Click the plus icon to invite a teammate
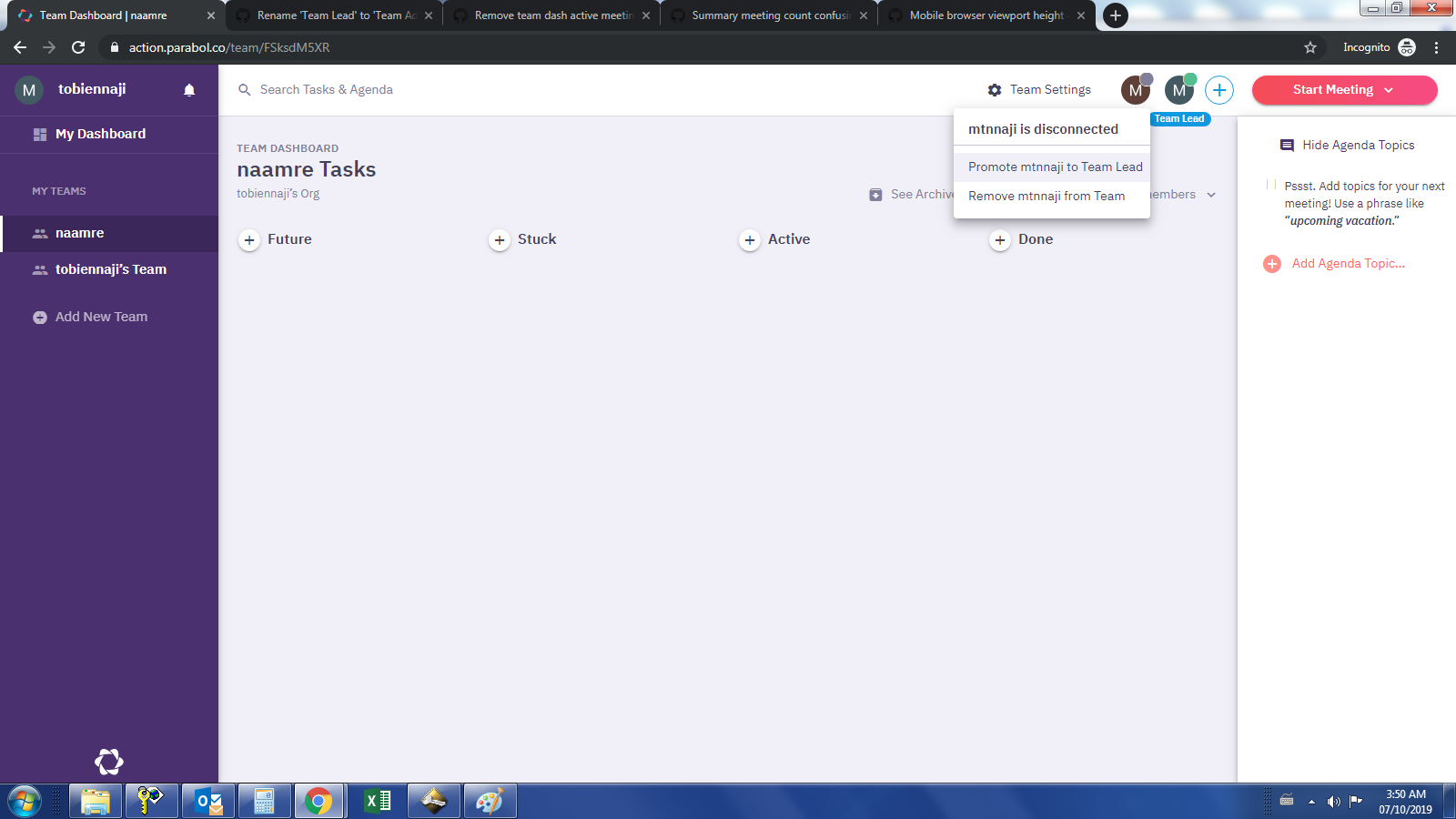 pyautogui.click(x=1218, y=89)
